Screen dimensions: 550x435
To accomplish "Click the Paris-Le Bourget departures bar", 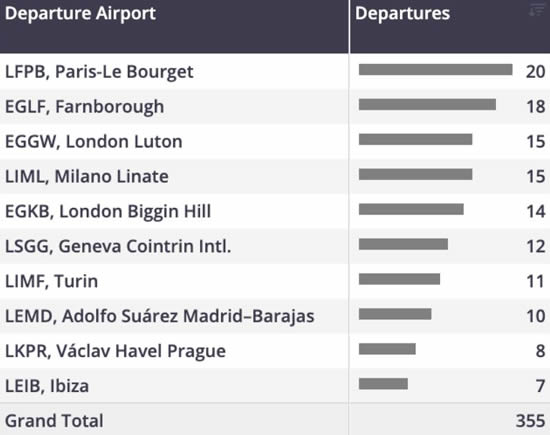I will click(436, 69).
